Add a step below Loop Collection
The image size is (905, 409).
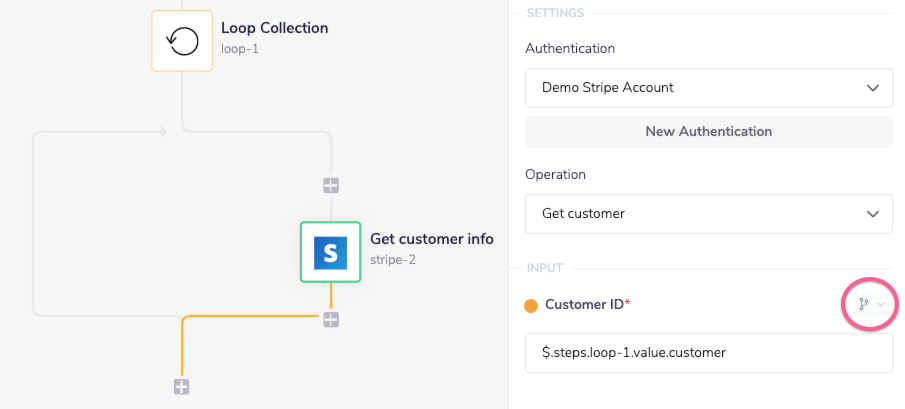[331, 185]
